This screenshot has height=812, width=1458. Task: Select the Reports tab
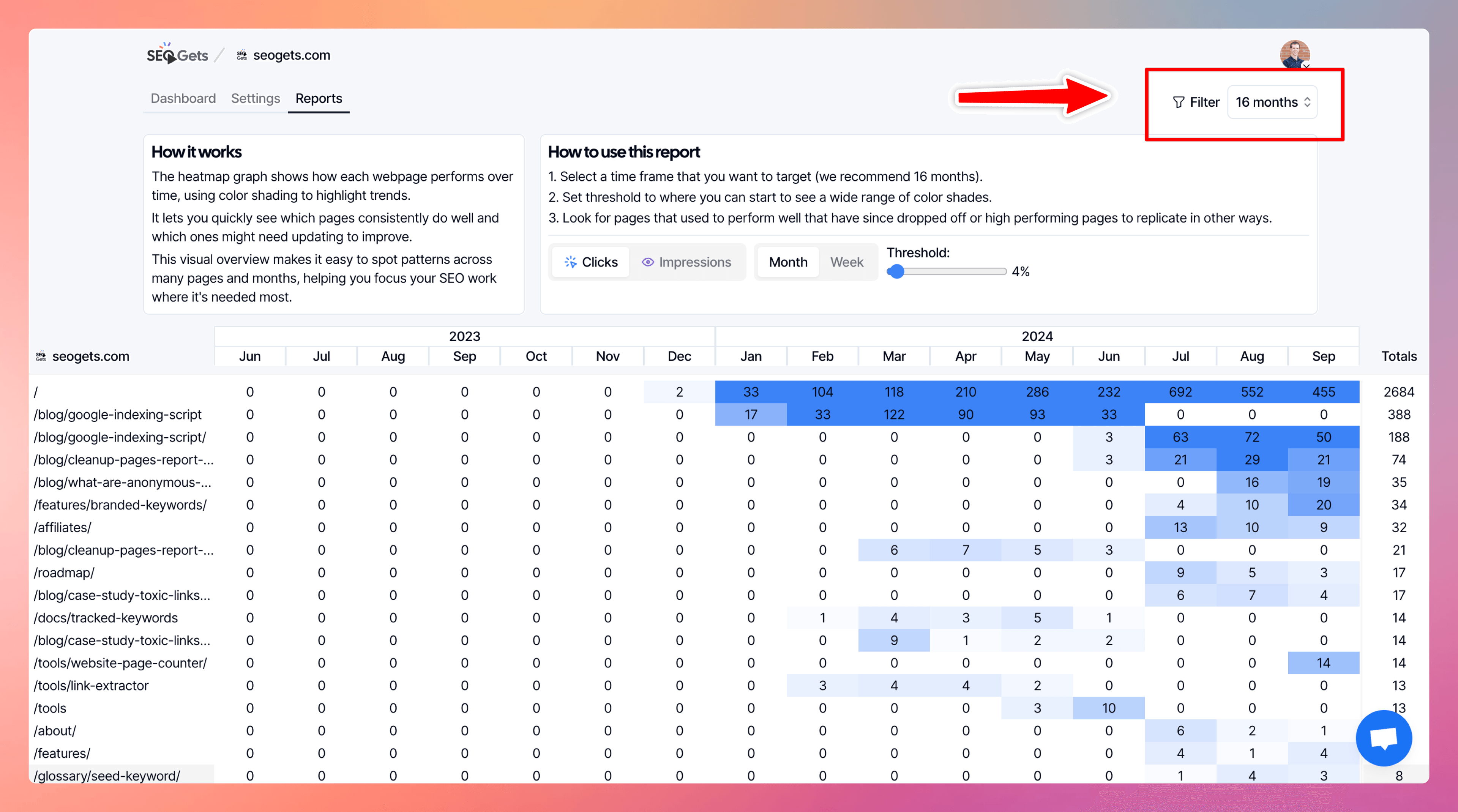pos(319,98)
